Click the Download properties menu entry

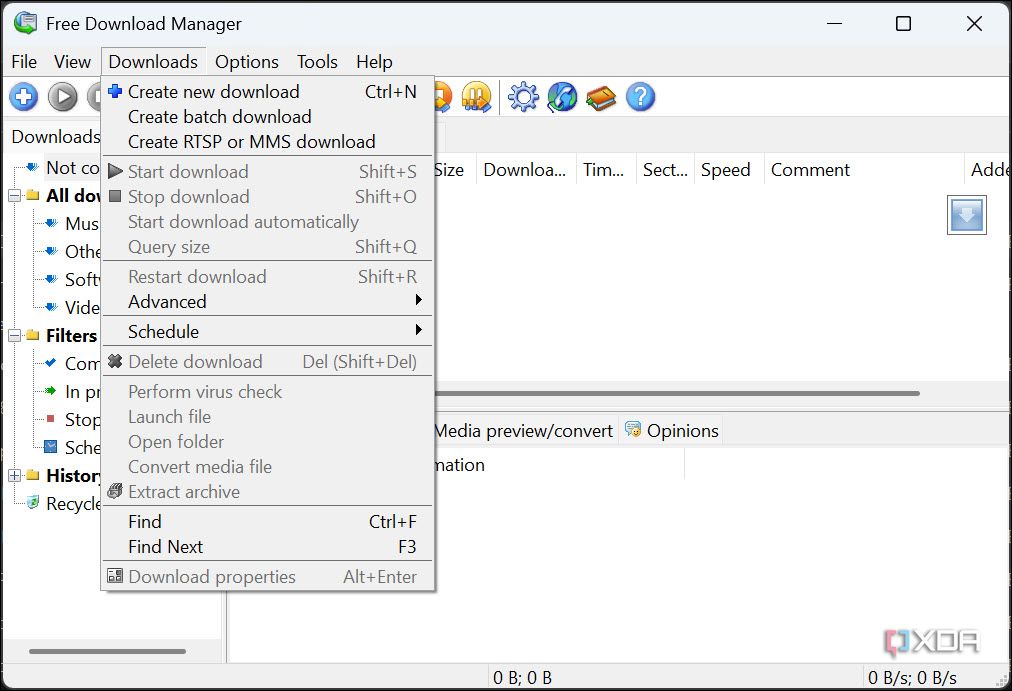268,577
